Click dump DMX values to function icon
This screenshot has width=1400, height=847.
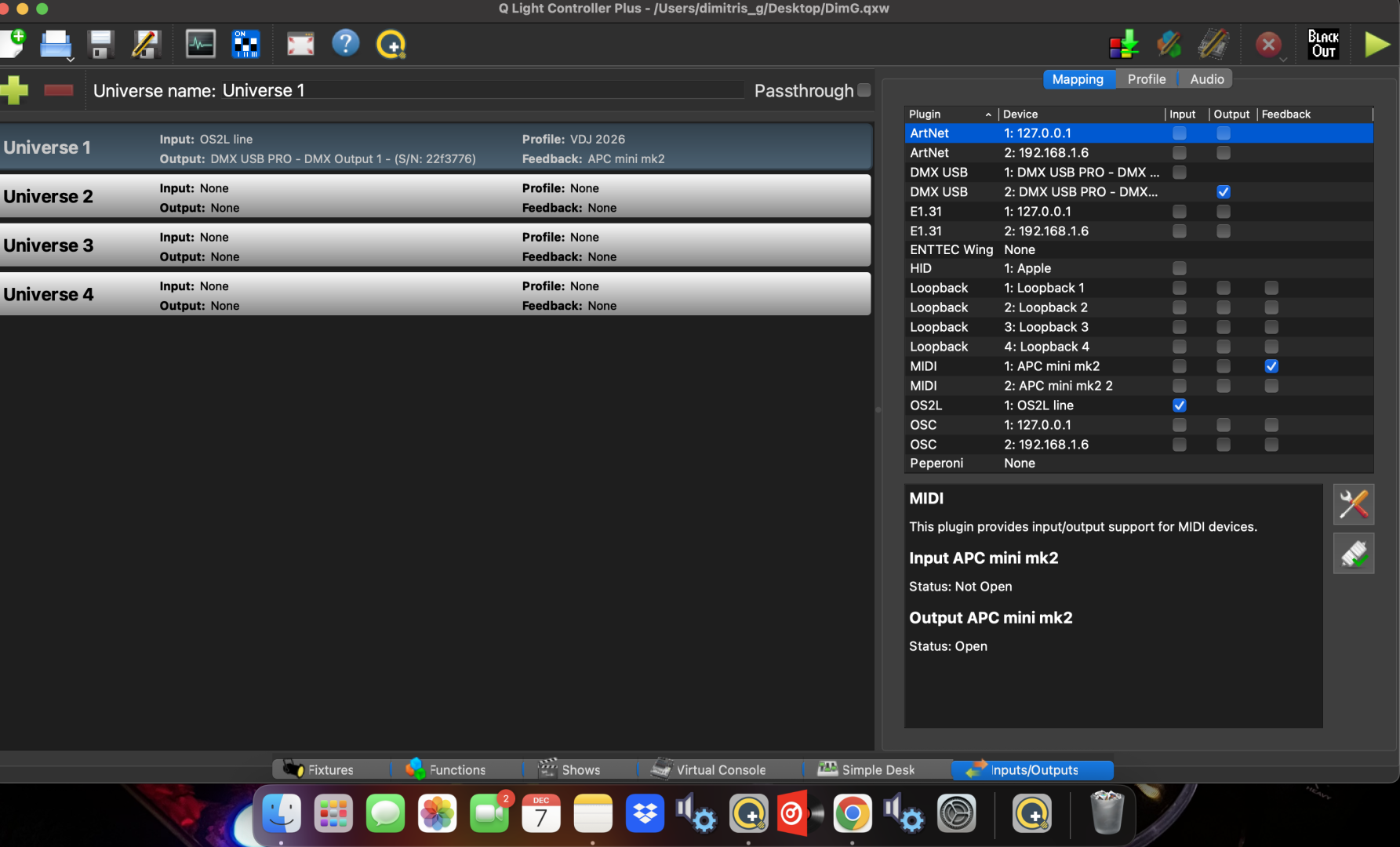coord(1123,44)
